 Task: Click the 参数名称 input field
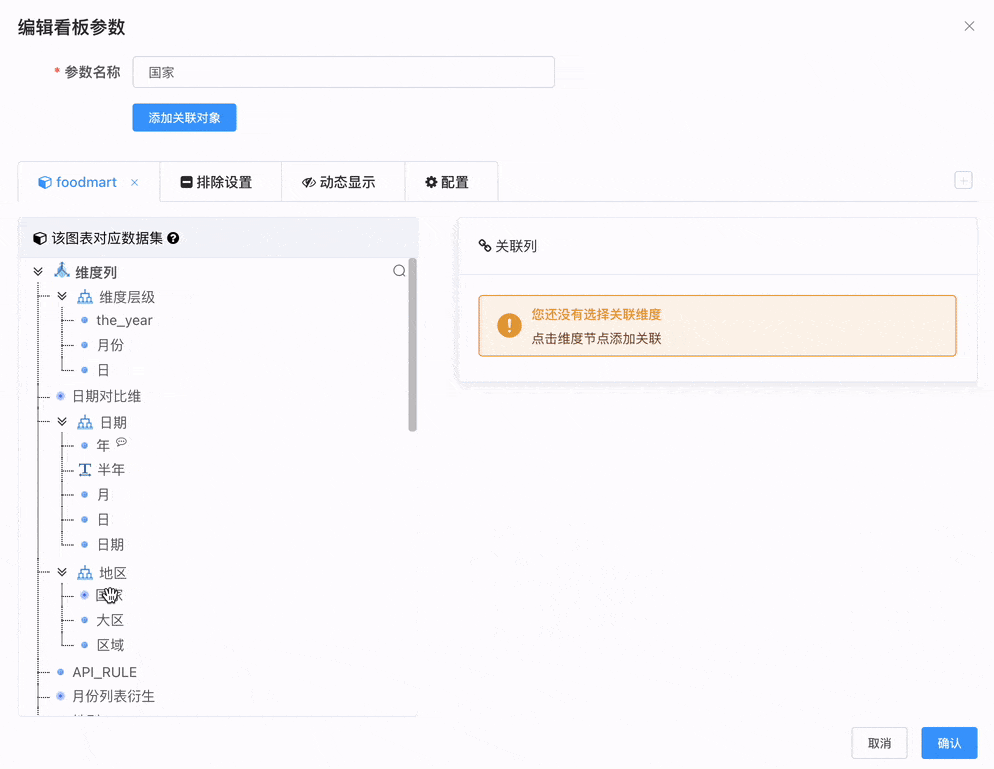[343, 72]
